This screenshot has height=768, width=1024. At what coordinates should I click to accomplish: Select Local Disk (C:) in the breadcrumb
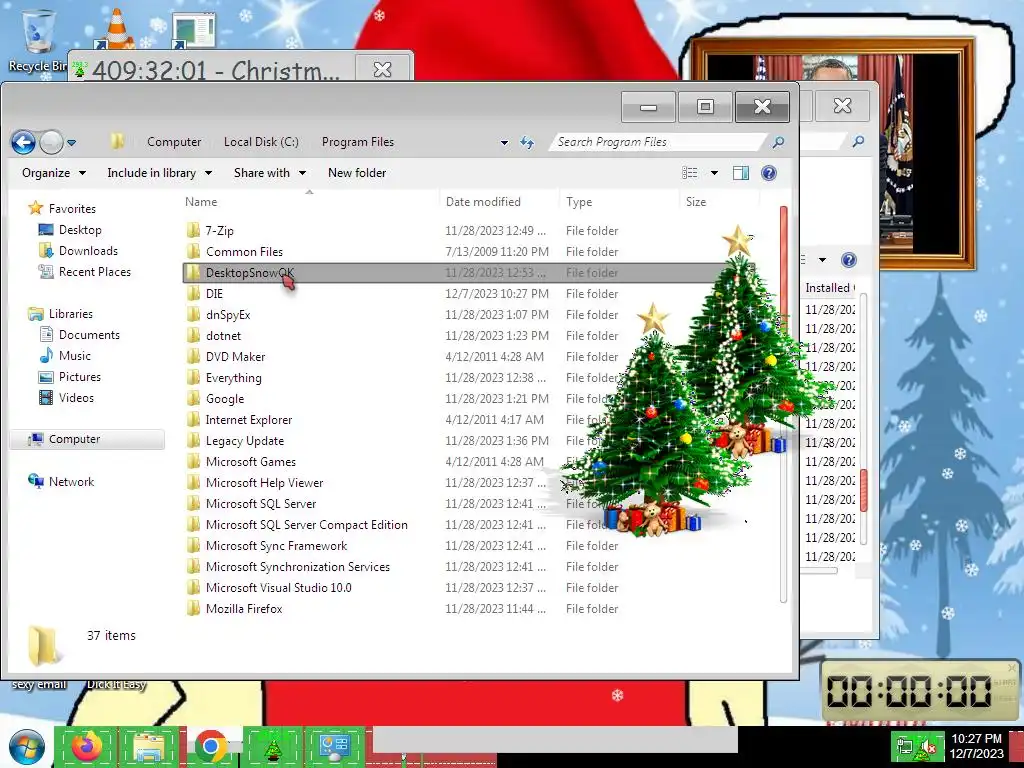[x=261, y=142]
